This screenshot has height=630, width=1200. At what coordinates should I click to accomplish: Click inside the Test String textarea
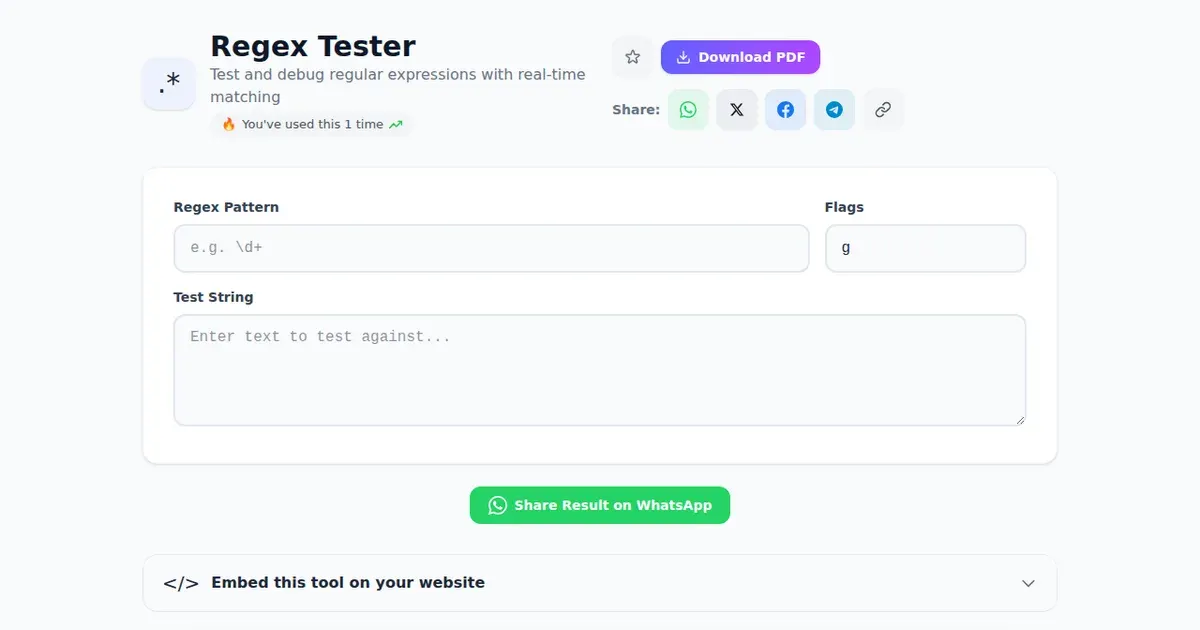[x=600, y=370]
